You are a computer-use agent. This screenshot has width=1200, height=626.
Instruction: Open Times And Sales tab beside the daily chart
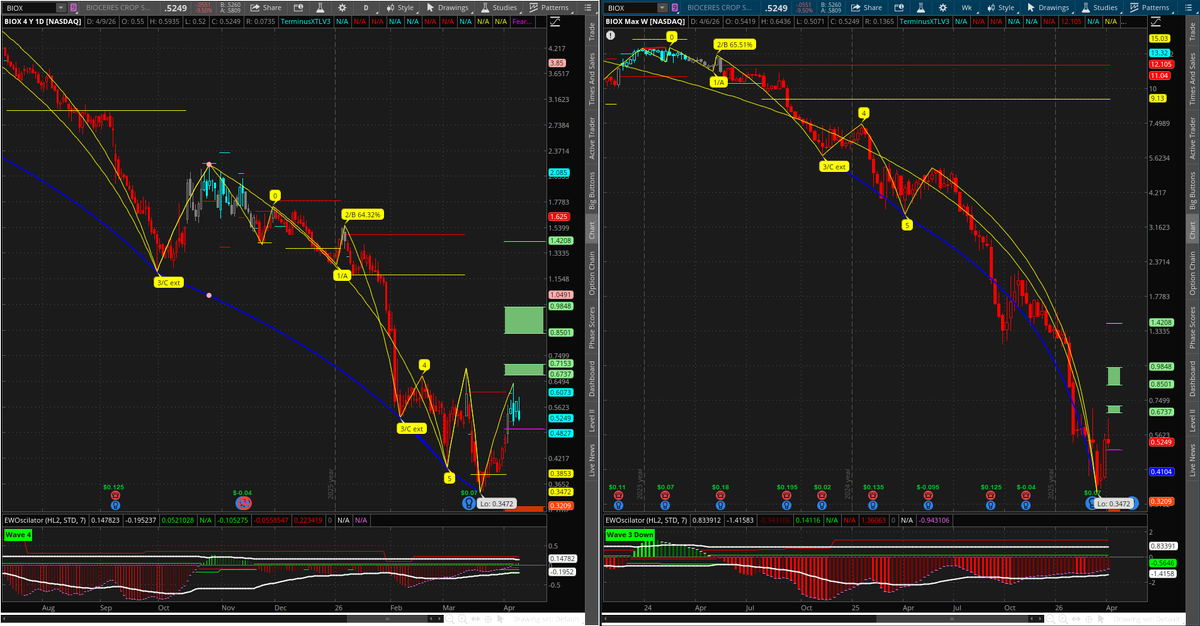[x=591, y=77]
